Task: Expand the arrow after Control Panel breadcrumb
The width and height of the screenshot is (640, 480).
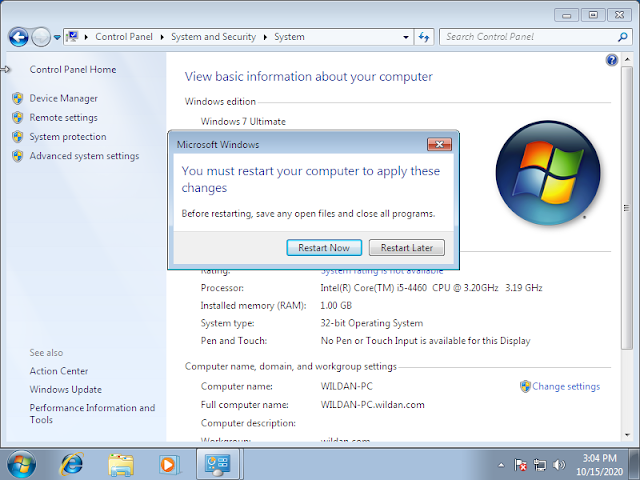Action: tap(162, 37)
